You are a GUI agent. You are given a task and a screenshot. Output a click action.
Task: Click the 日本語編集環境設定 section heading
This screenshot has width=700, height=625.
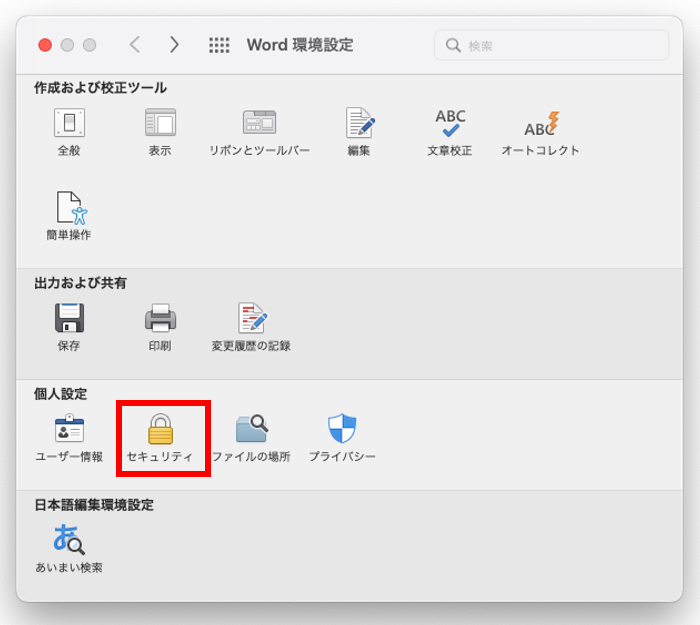(94, 505)
